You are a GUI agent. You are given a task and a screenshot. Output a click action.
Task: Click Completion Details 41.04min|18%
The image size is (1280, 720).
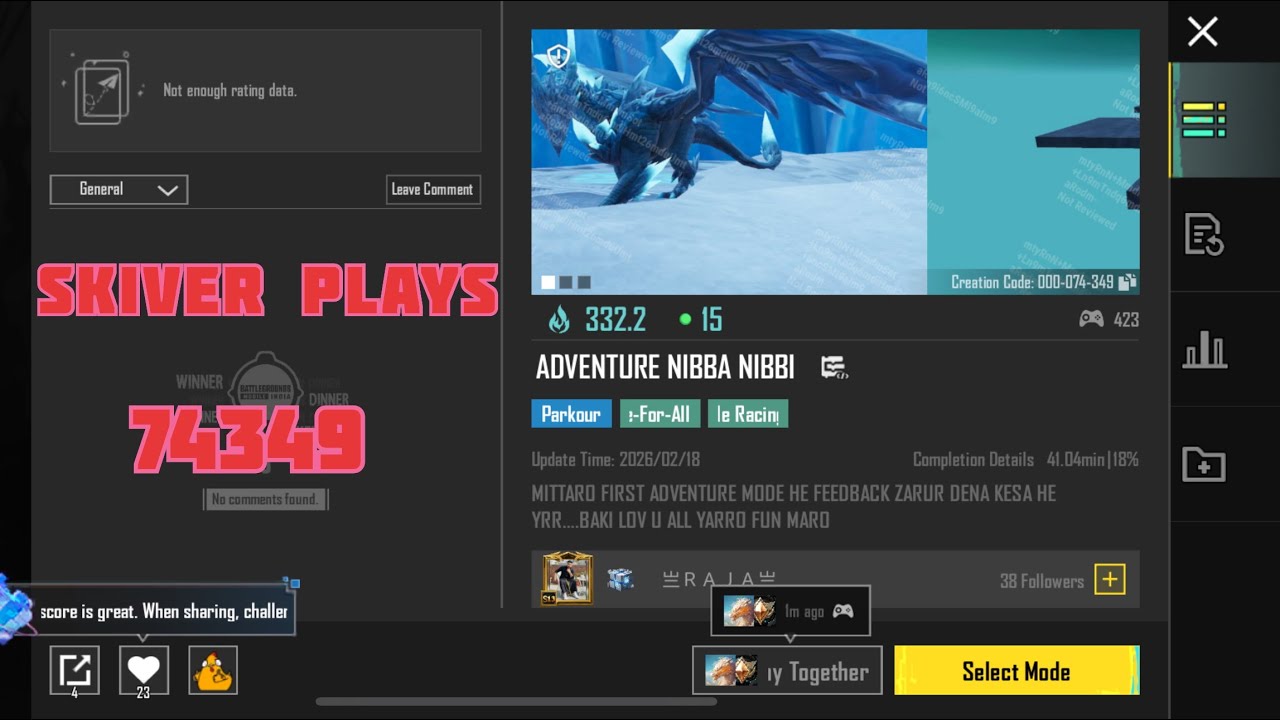pyautogui.click(x=1025, y=460)
